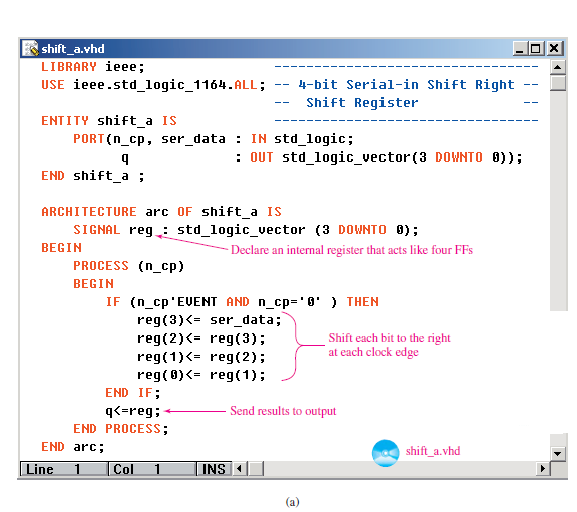The width and height of the screenshot is (577, 512).
Task: Click the n_cp'EVENT text in IF line
Action: click(177, 302)
